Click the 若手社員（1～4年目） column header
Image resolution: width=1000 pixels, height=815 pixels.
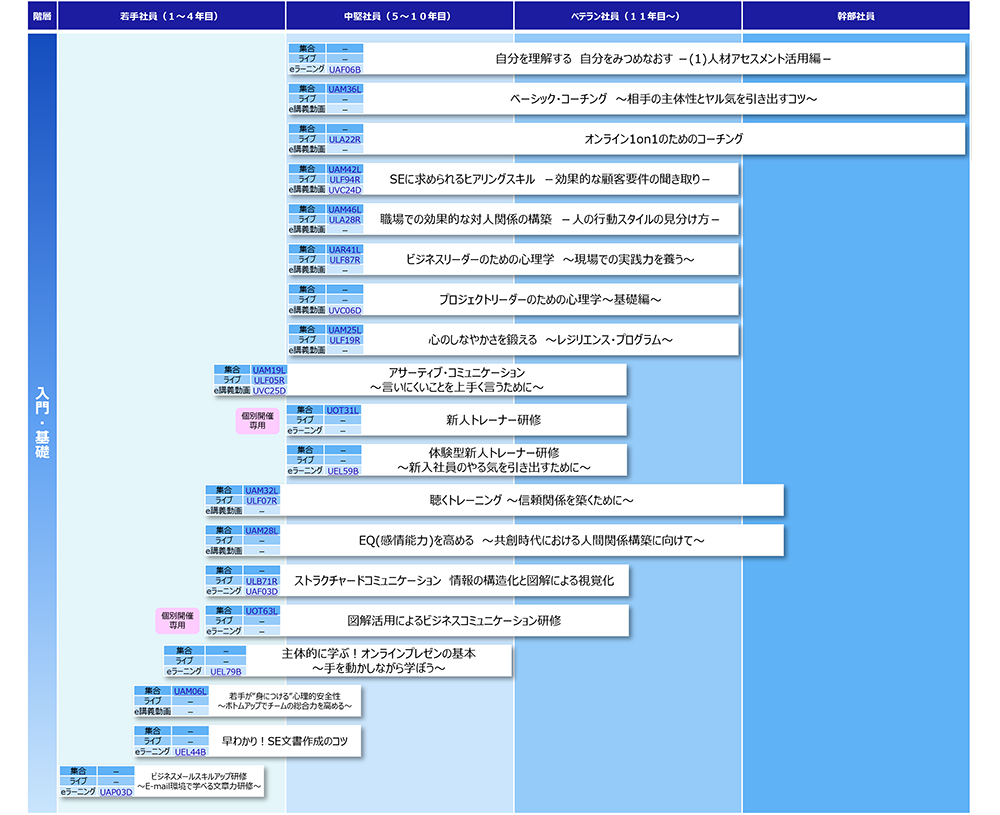click(171, 16)
